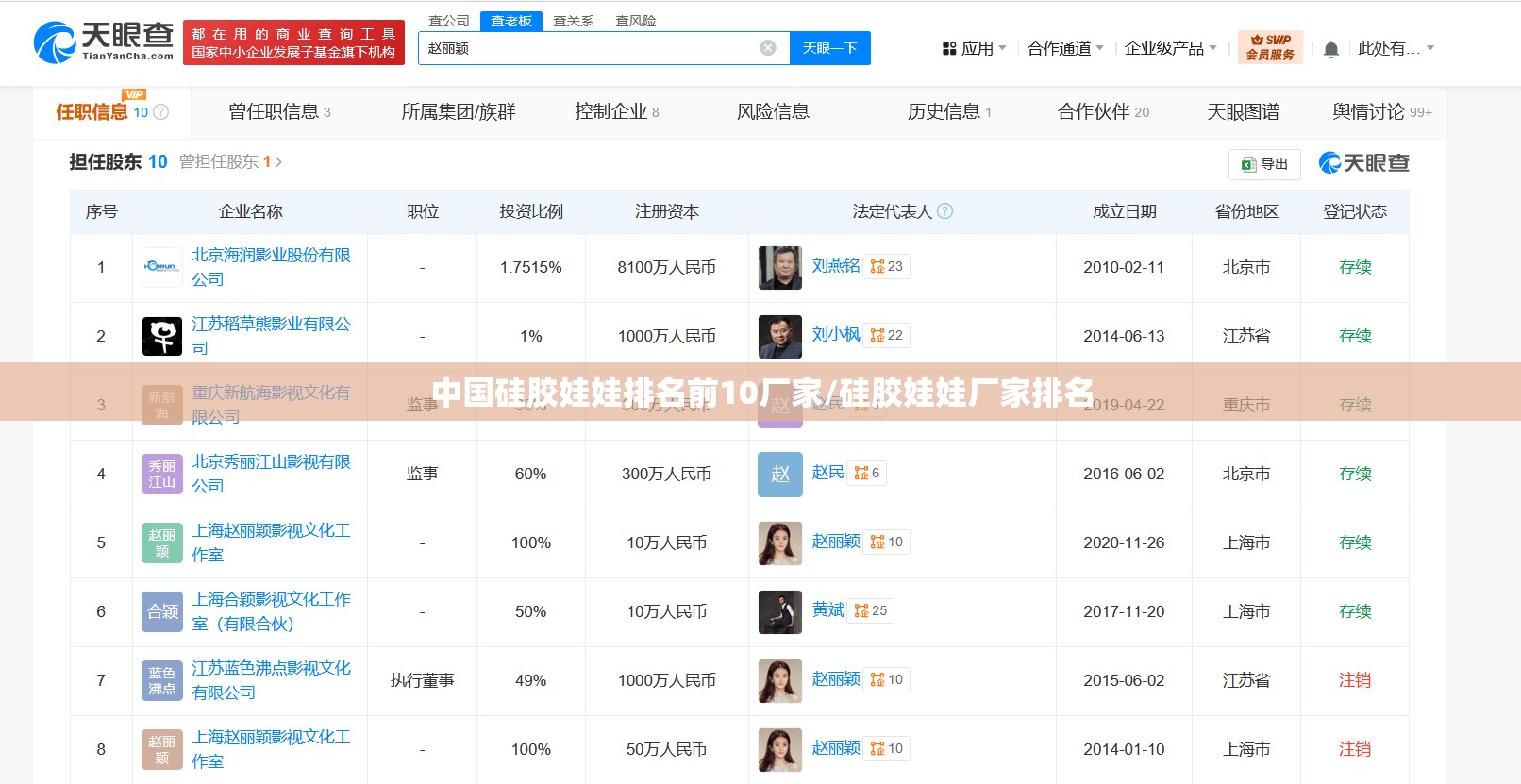
Task: Open 刘小枫's related companies badge 22
Action: click(x=887, y=335)
